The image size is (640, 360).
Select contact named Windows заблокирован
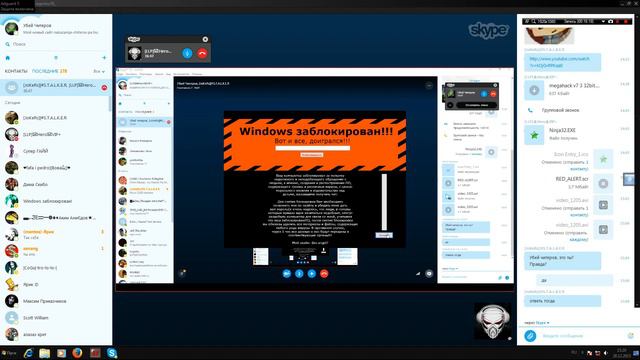tap(56, 201)
